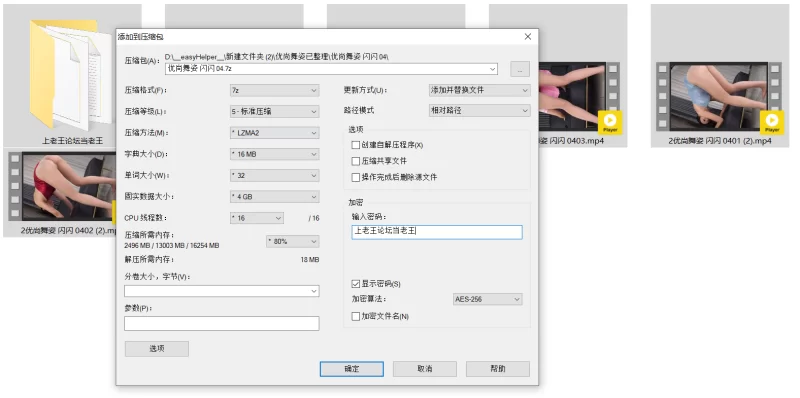Screen dimensions: 800x398
Task: Click the browse (...) button for archive path
Action: (520, 69)
